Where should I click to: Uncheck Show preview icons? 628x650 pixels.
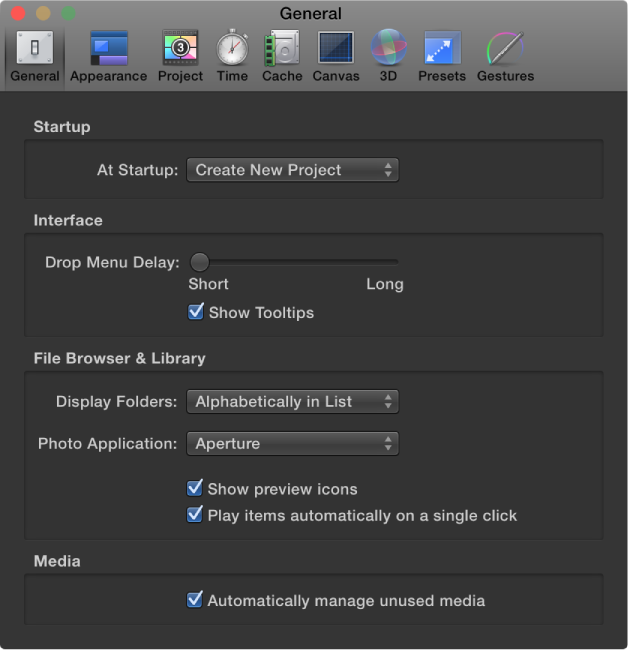click(x=194, y=488)
